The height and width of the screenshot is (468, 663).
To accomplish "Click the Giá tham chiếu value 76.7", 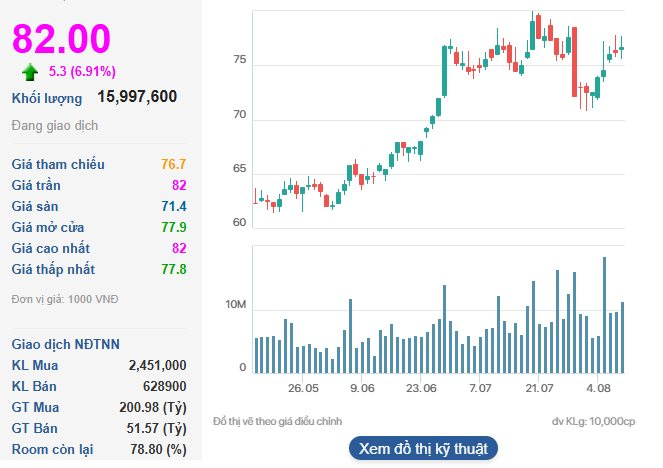I will tap(173, 164).
